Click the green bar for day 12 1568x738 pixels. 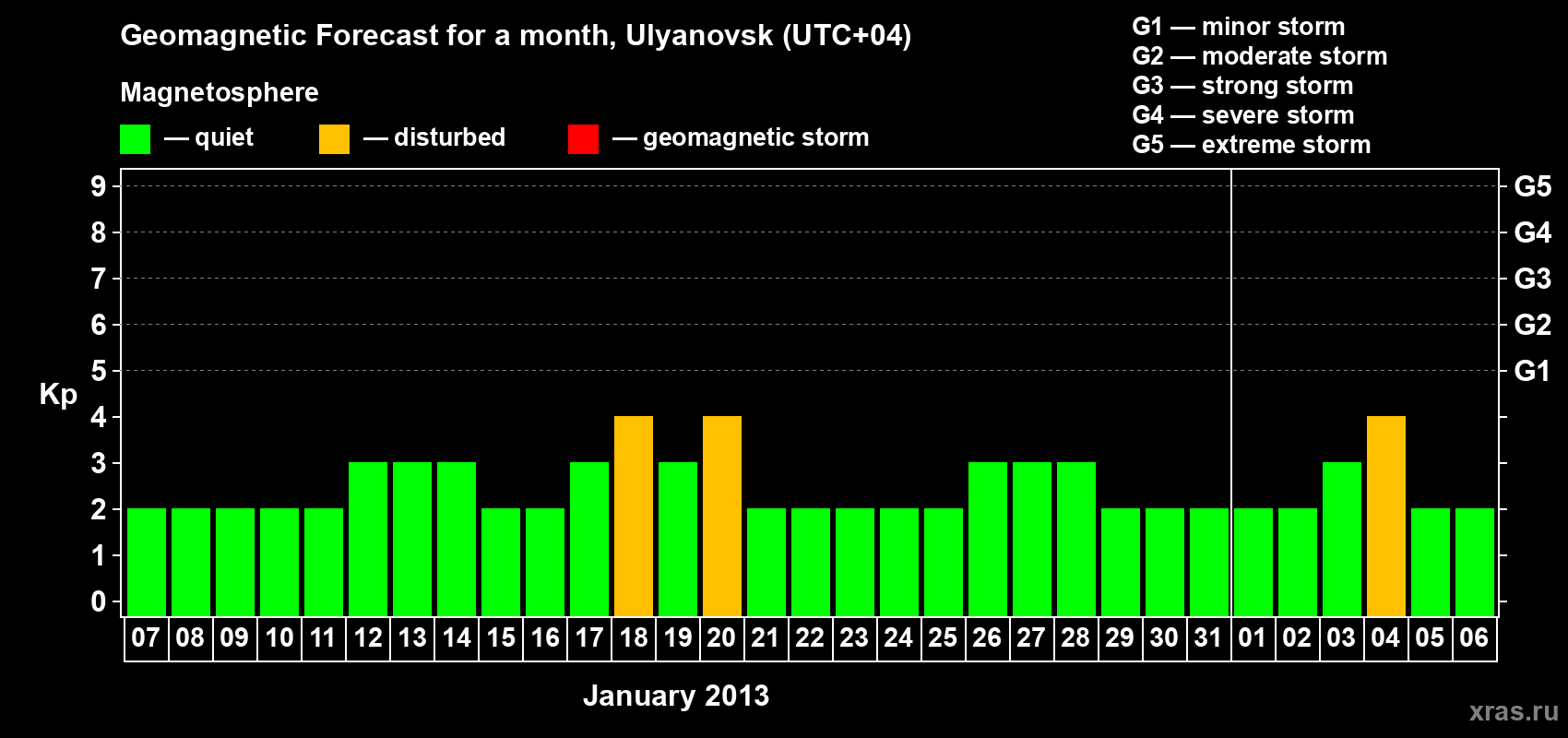pos(368,539)
